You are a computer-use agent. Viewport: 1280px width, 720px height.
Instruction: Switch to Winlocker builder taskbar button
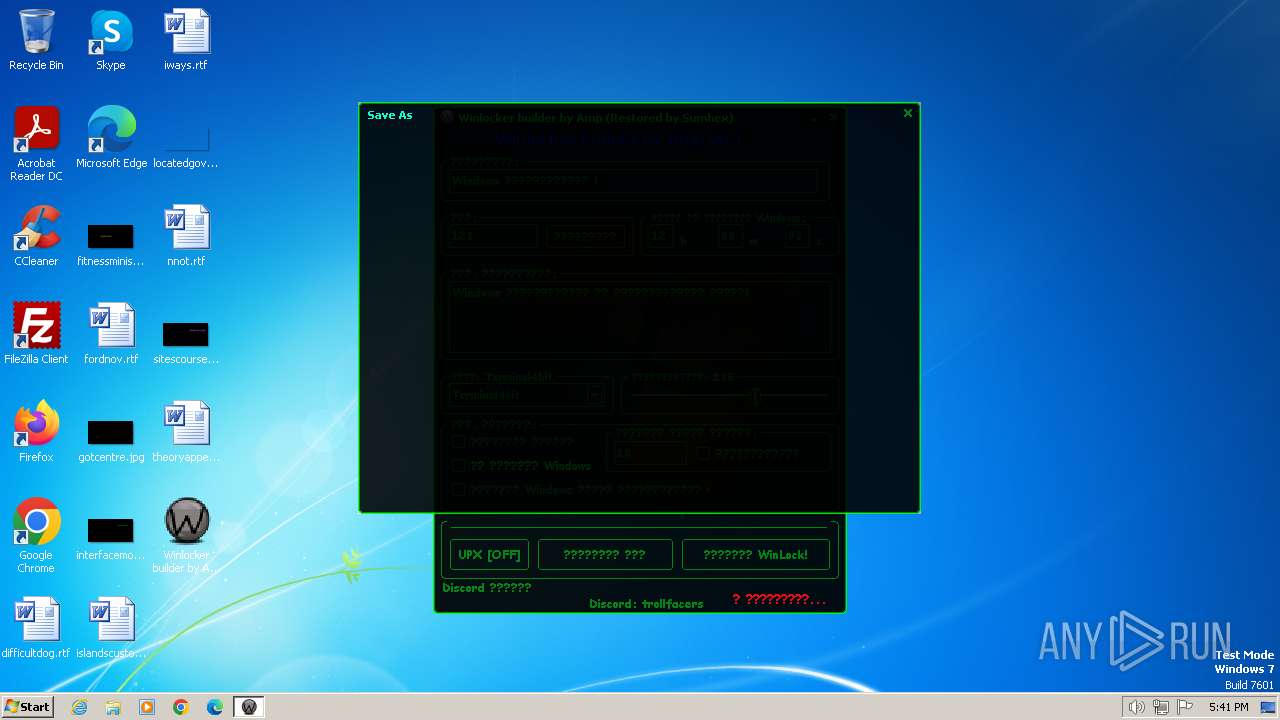pos(249,707)
